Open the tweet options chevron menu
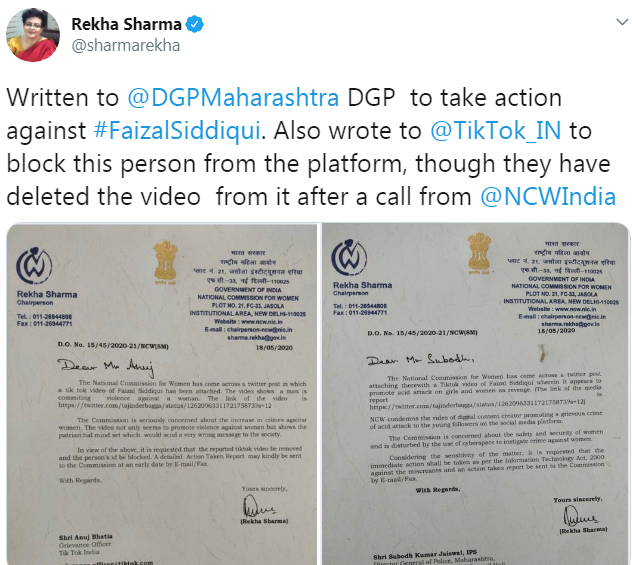632x565 pixels. coord(622,22)
